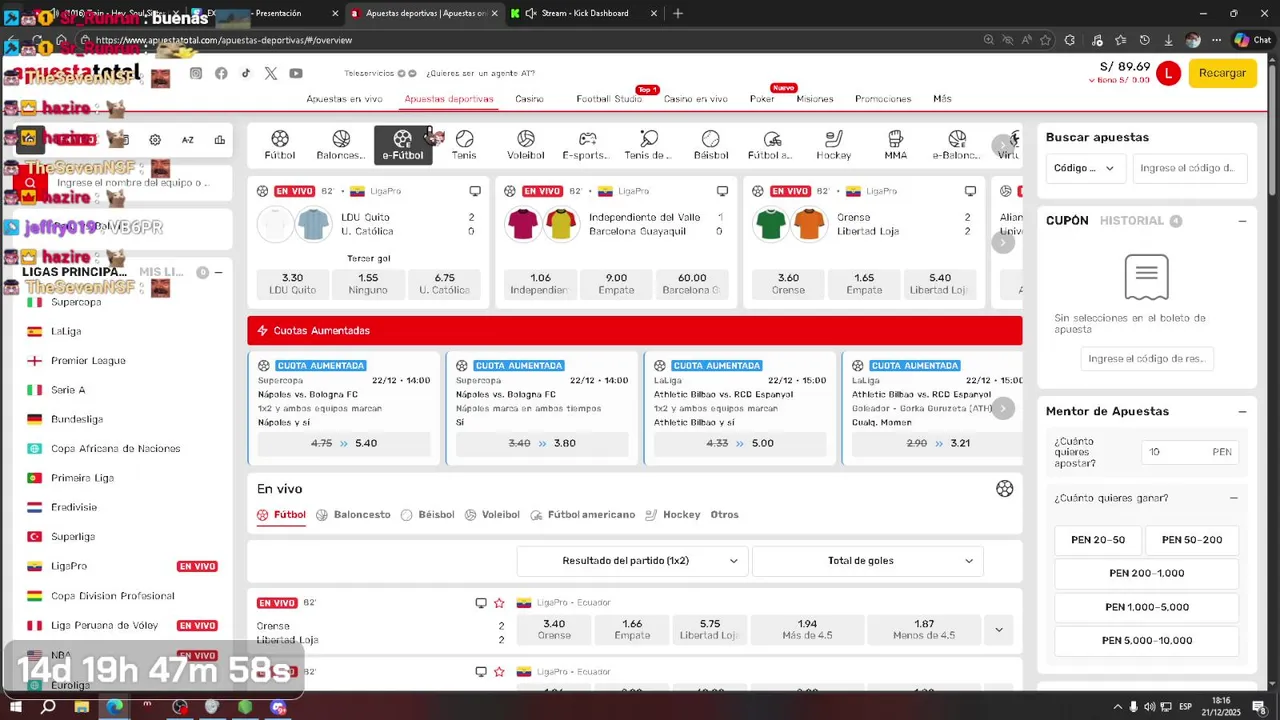Click the Recargar button
Viewport: 1280px width, 720px height.
point(1222,73)
